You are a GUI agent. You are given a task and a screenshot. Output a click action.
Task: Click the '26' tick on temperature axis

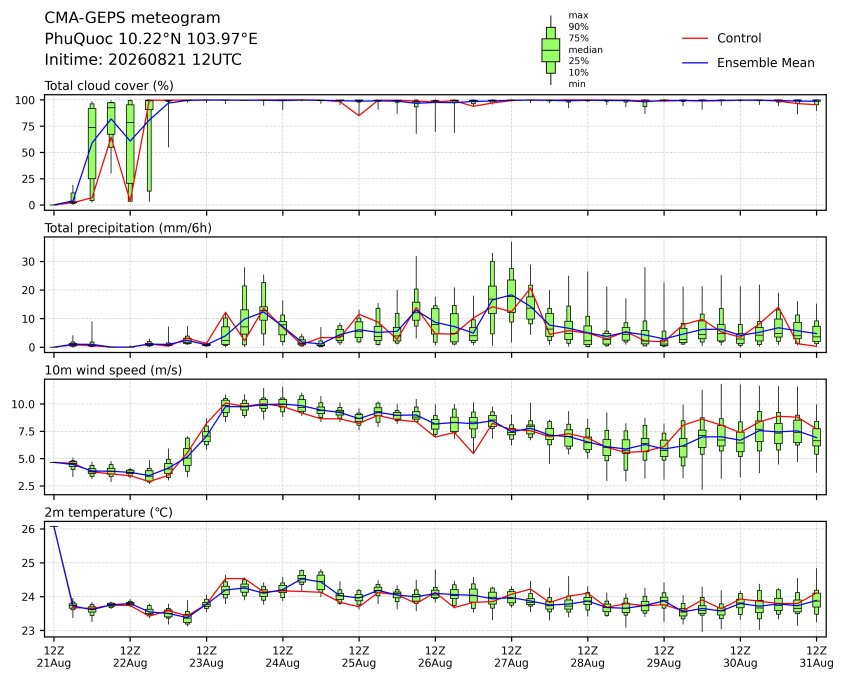click(x=29, y=529)
